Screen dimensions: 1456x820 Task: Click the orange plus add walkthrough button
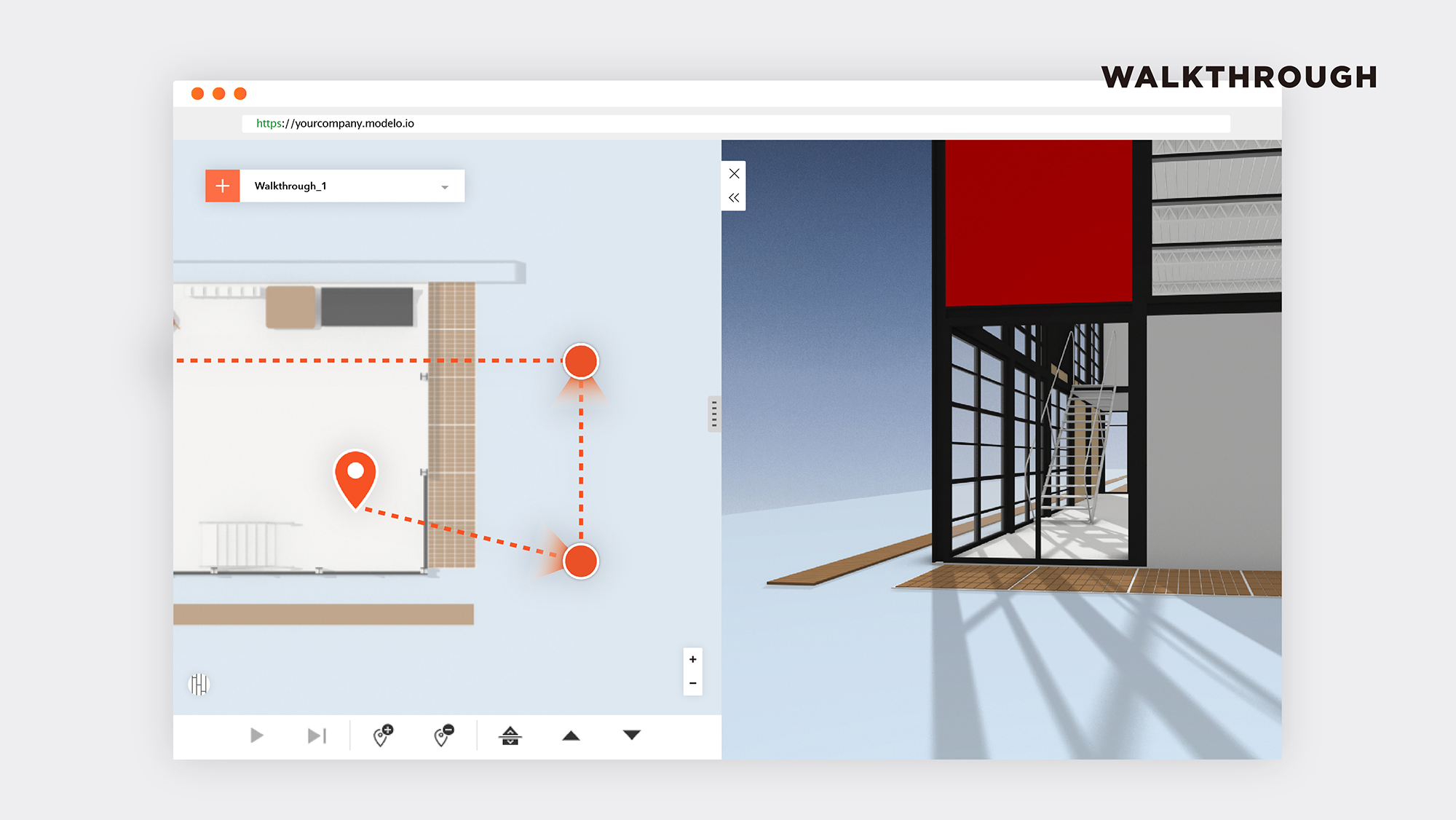pyautogui.click(x=222, y=186)
